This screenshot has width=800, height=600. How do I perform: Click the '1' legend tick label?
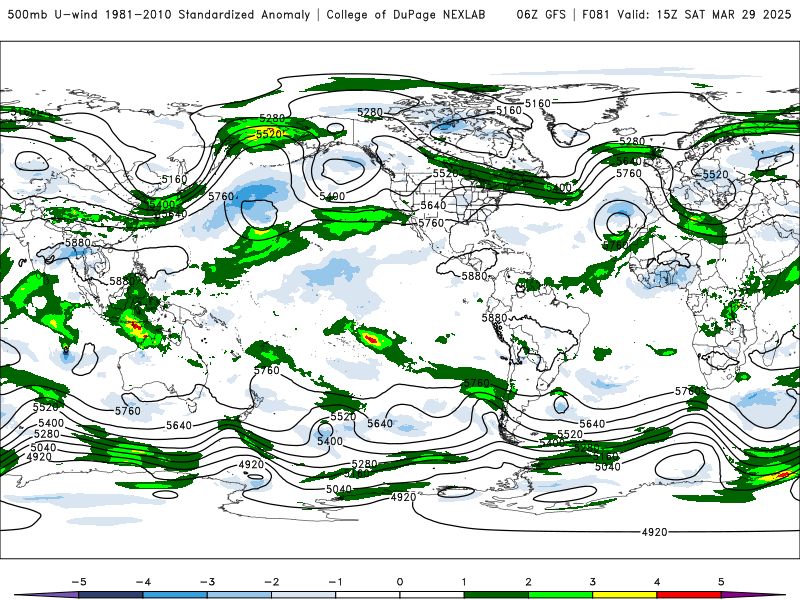[464, 582]
